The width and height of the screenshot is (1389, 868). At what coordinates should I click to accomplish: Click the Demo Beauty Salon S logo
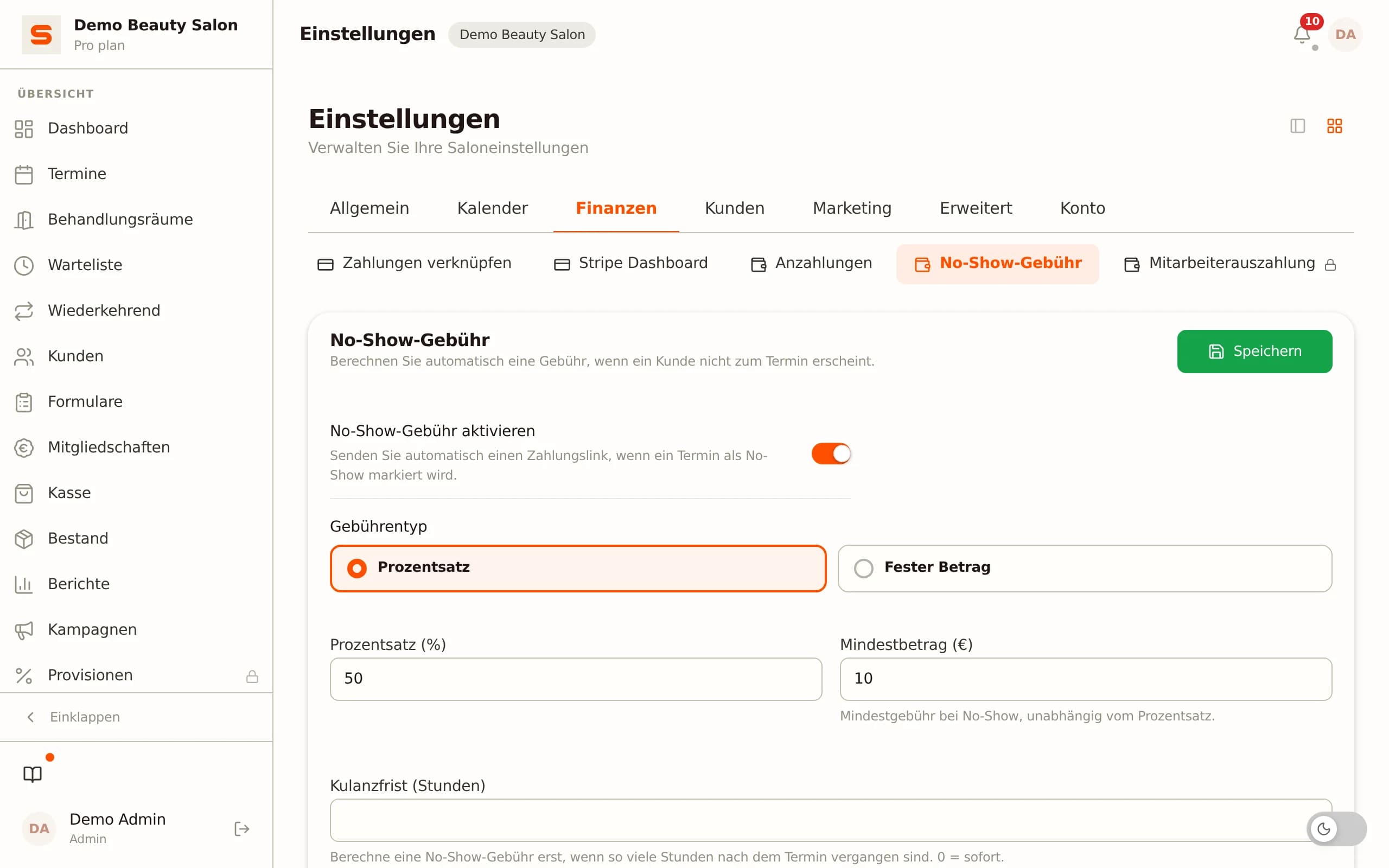coord(41,34)
